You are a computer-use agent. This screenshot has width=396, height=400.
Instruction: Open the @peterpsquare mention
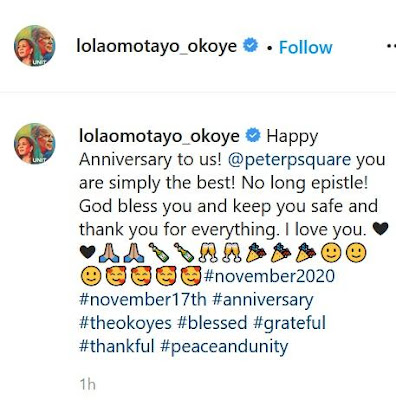[x=290, y=160]
